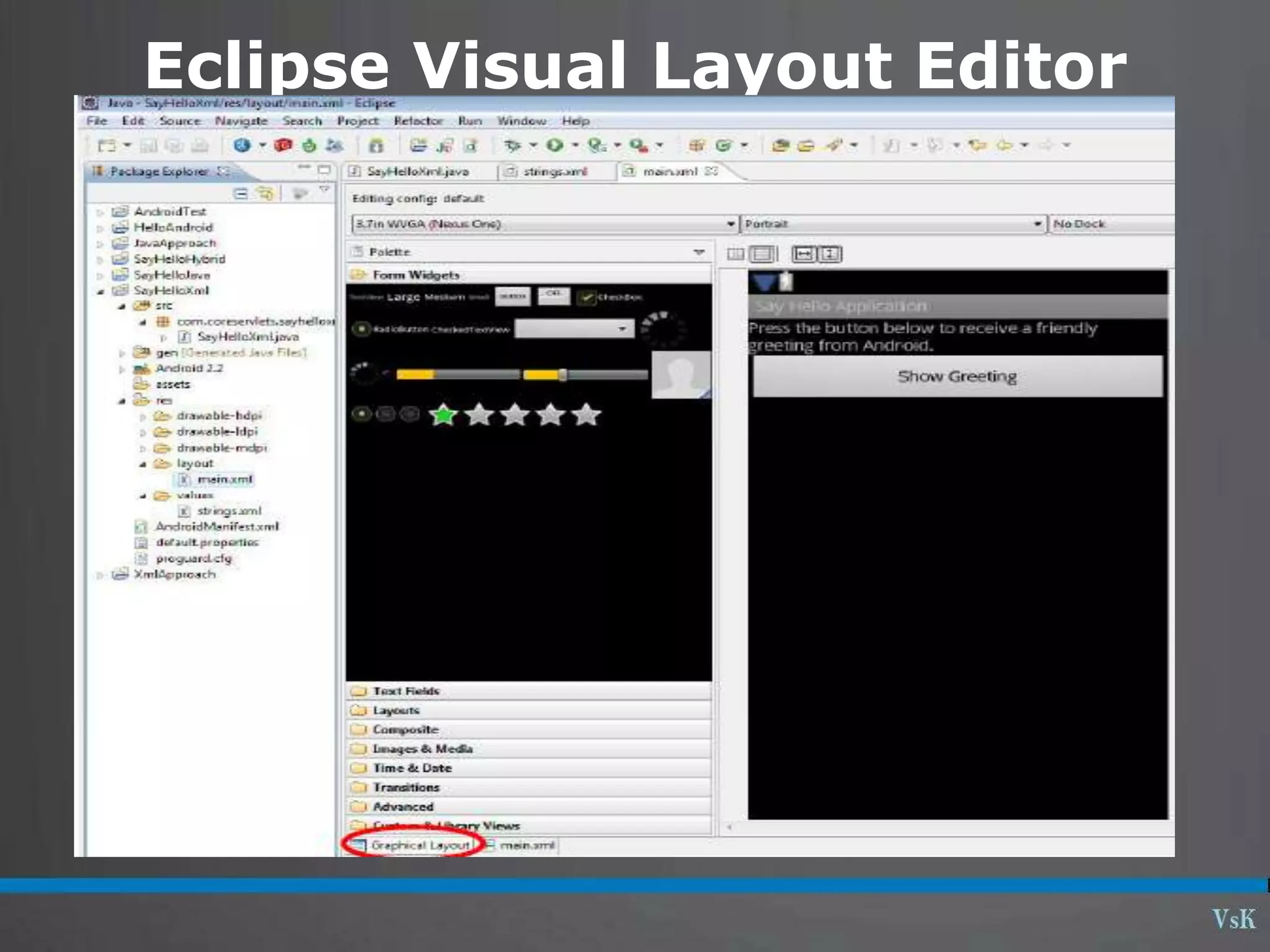Open the Text Fields palette category
The image size is (1270, 952).
pyautogui.click(x=528, y=691)
